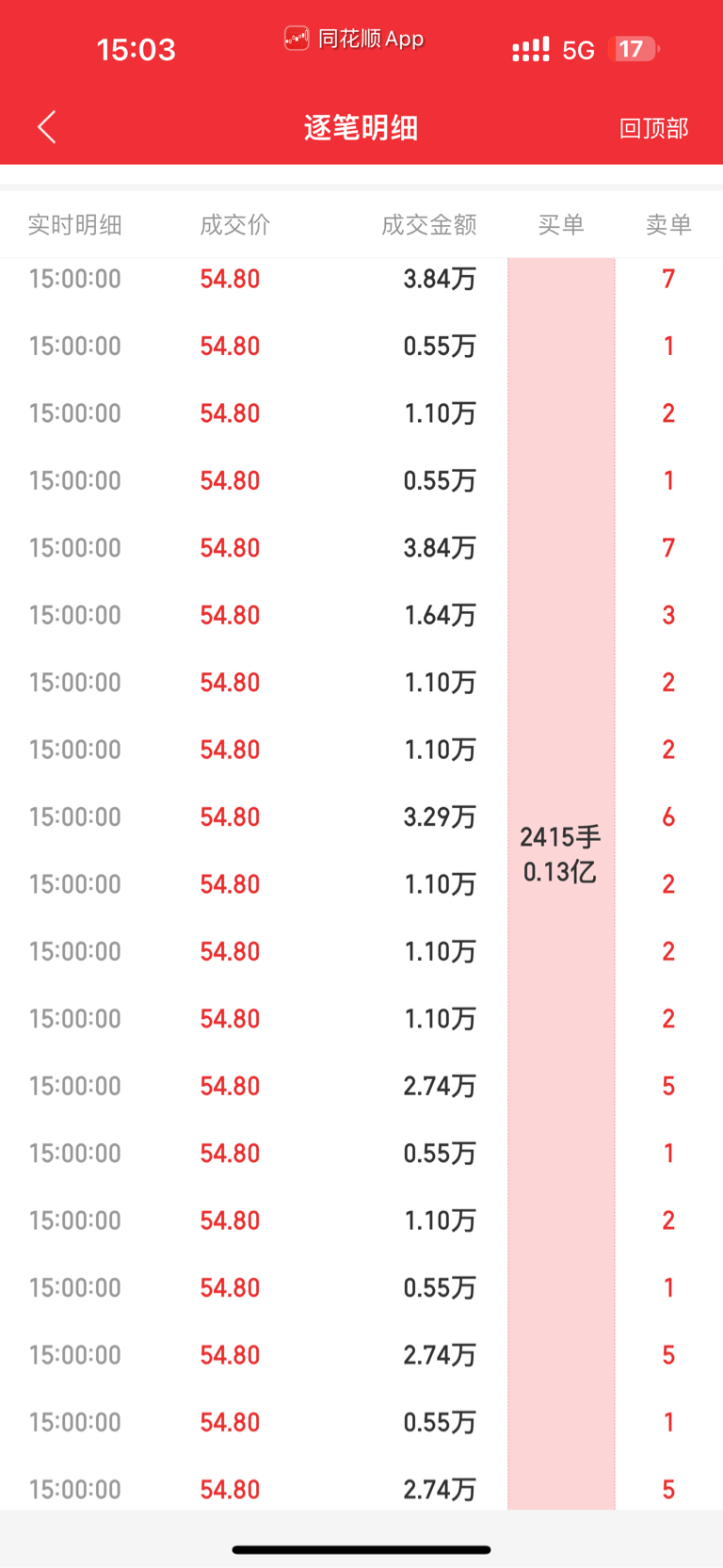Tap the sell order count 3
This screenshot has width=723, height=1568.
point(668,615)
